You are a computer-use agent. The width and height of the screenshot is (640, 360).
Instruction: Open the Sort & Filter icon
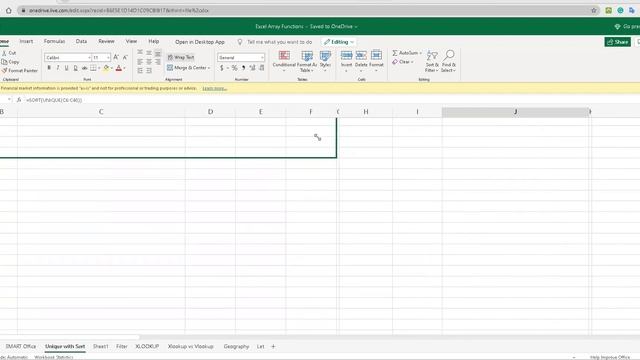click(x=432, y=56)
